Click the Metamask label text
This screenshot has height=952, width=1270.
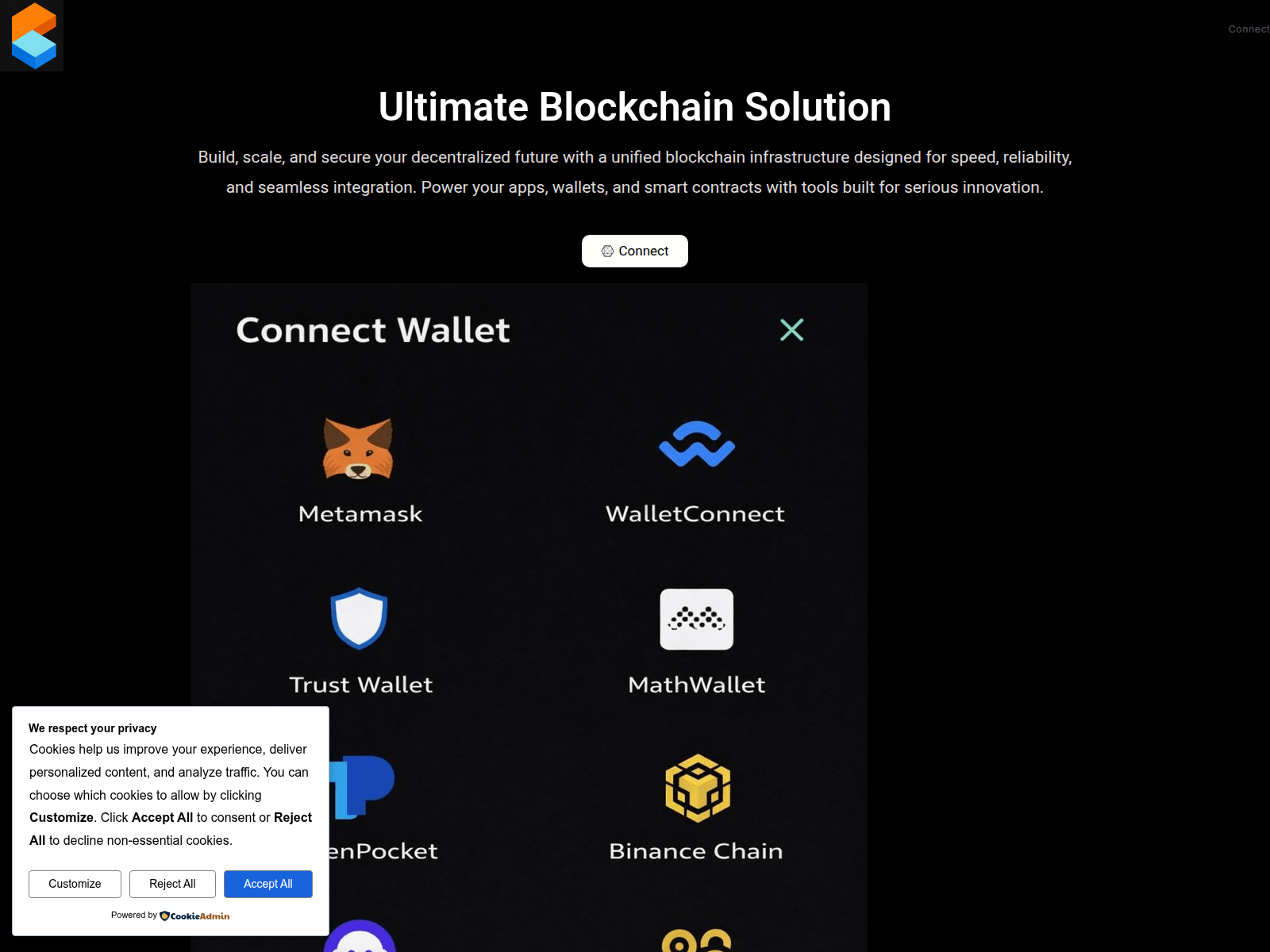point(360,514)
